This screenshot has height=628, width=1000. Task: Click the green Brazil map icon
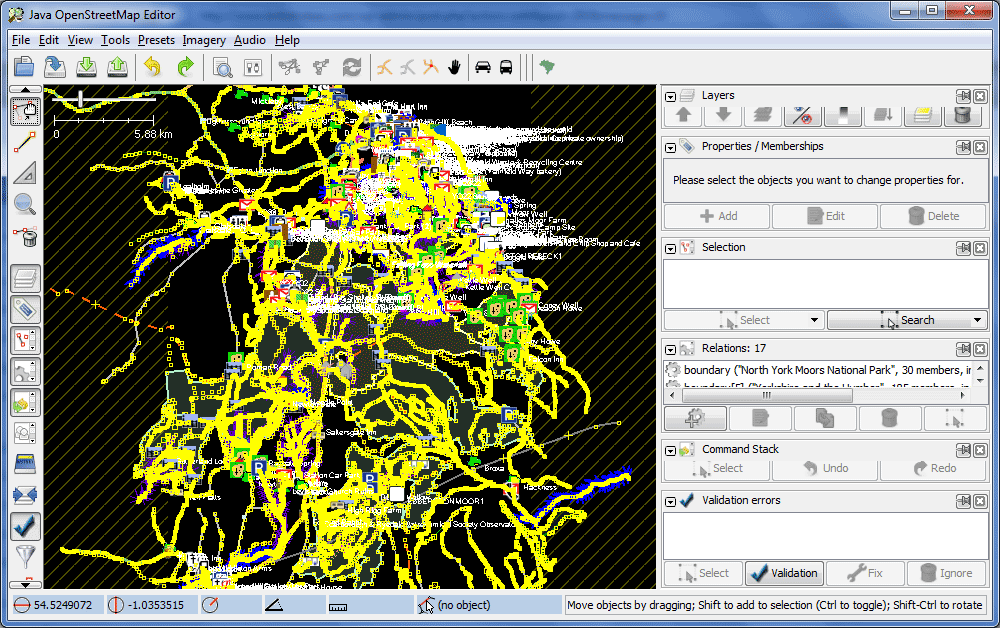(x=547, y=66)
